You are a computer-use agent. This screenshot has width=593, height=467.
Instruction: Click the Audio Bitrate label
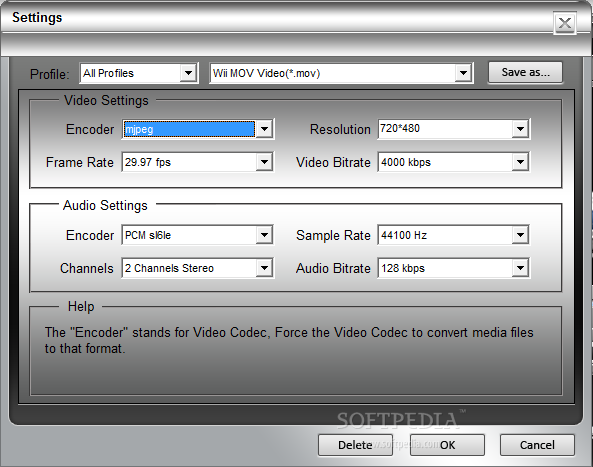pos(333,268)
